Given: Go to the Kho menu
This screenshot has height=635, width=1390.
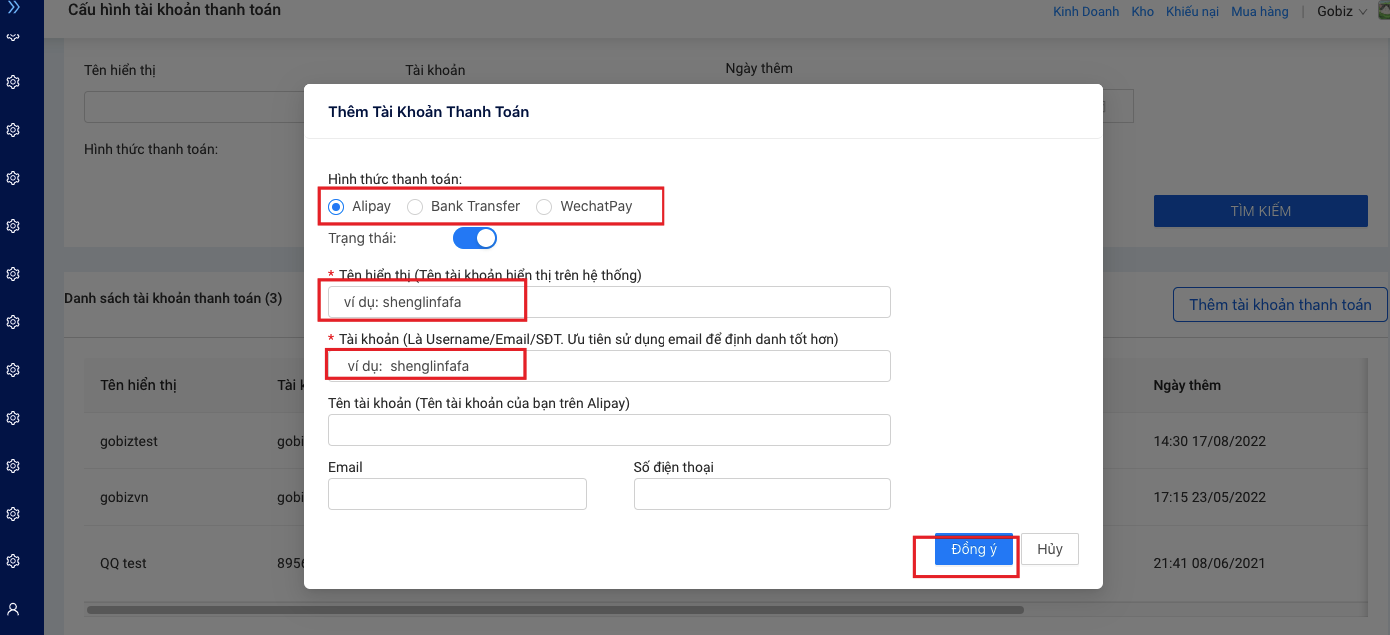Looking at the screenshot, I should (x=1142, y=12).
